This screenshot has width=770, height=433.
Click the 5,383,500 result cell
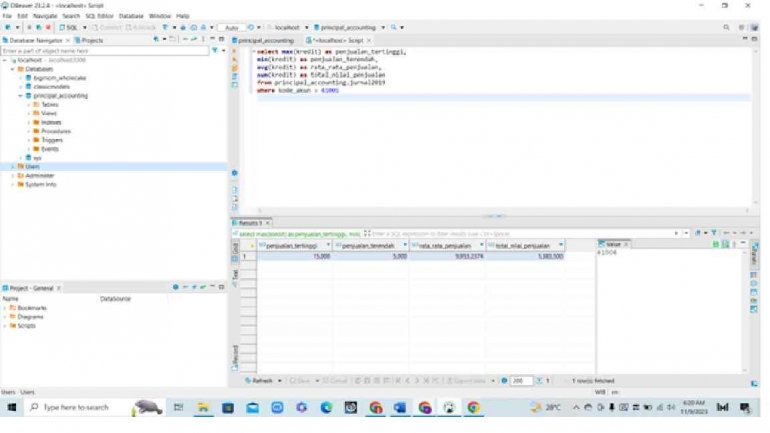(x=525, y=256)
